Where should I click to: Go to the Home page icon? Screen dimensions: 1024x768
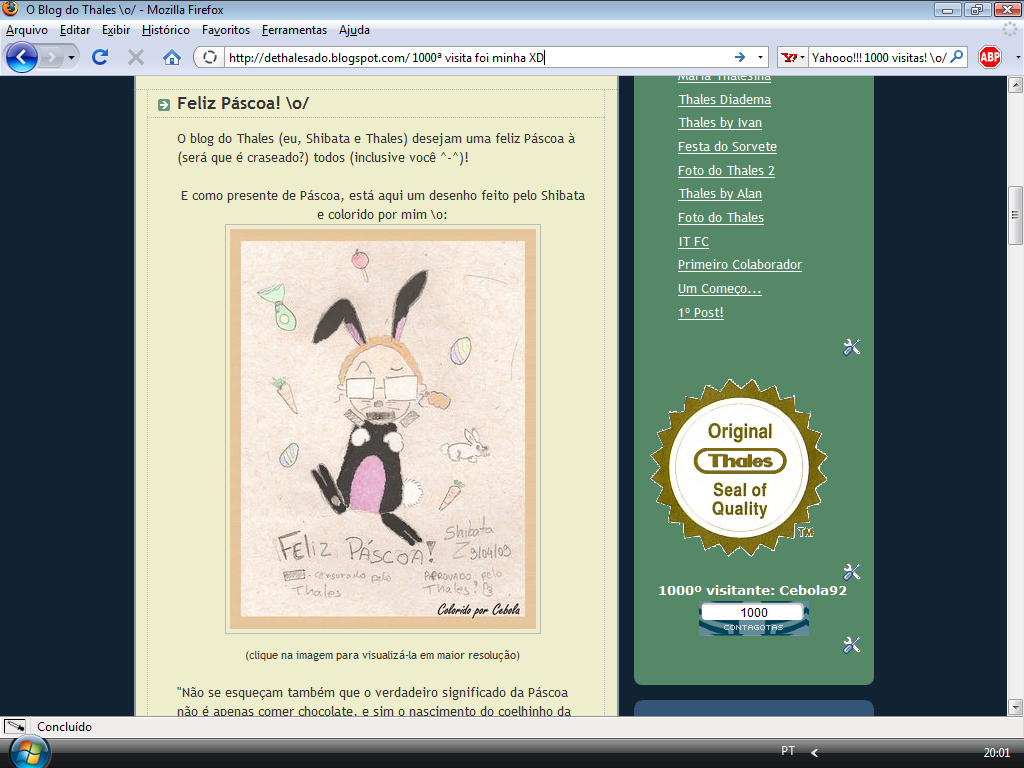(x=172, y=58)
